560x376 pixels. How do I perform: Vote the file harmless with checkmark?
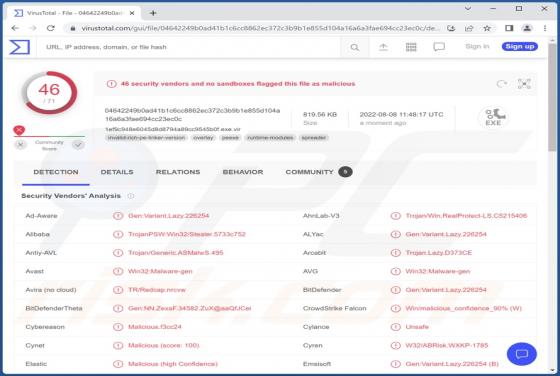[78, 145]
